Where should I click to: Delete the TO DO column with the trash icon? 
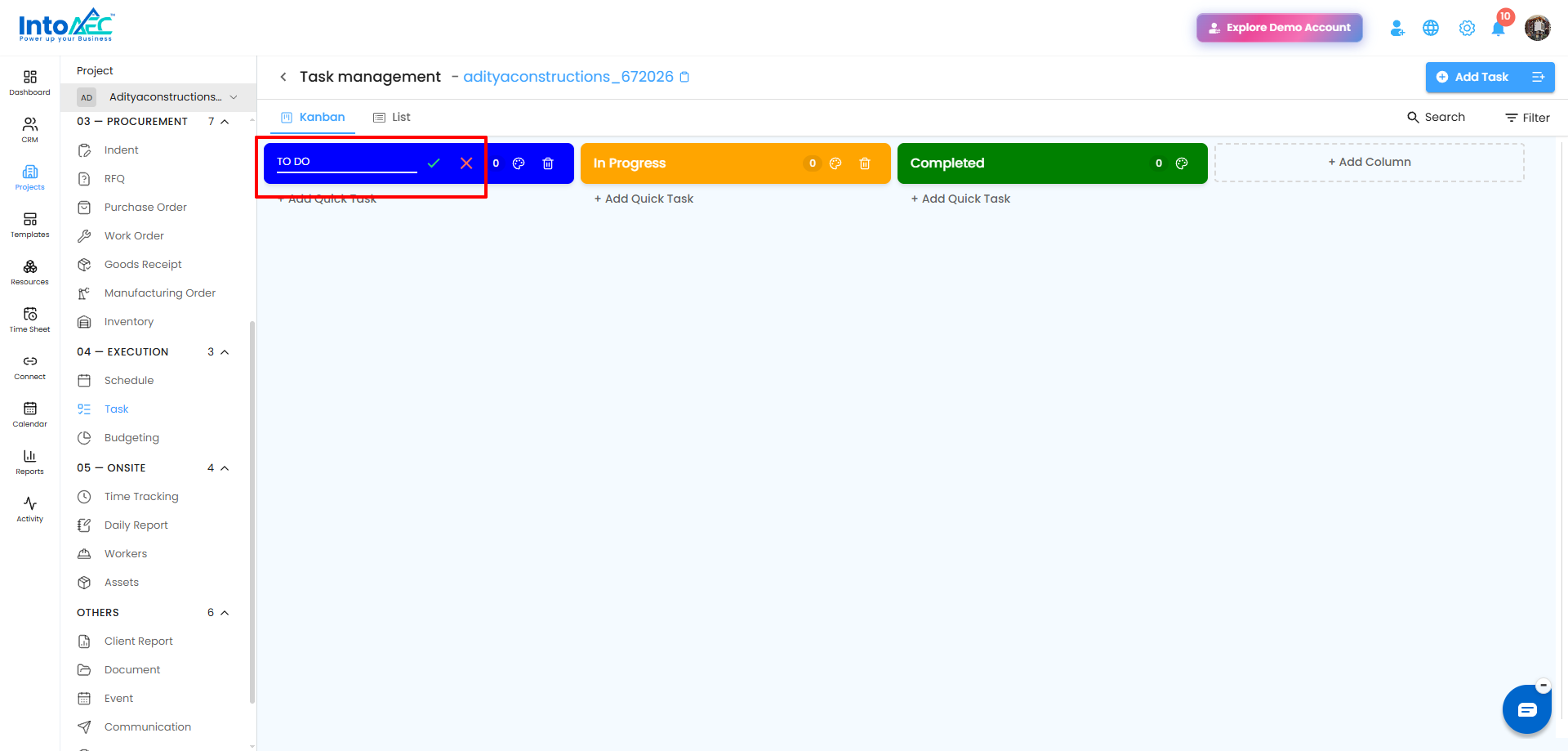(548, 163)
